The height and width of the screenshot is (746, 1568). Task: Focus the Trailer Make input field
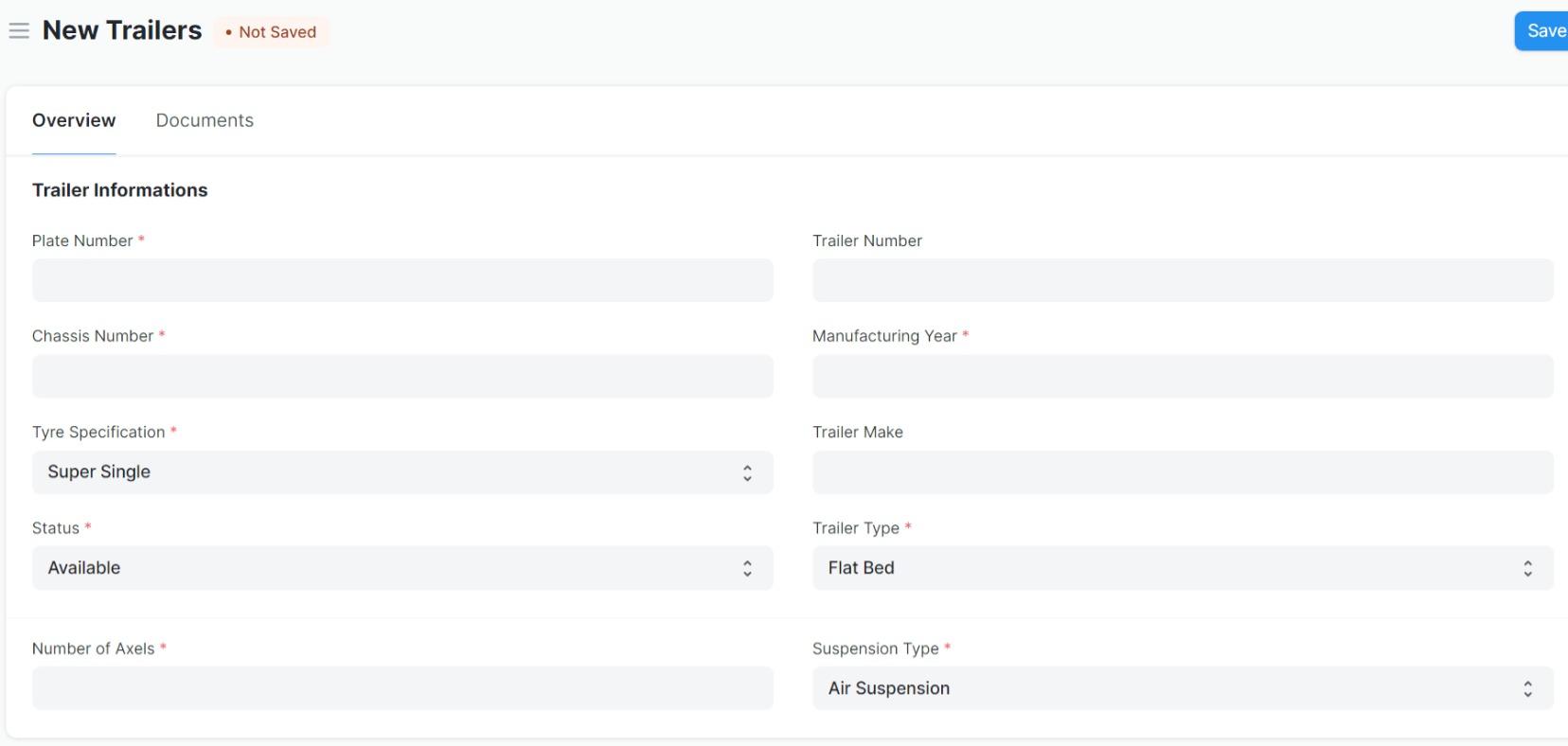(x=1183, y=472)
